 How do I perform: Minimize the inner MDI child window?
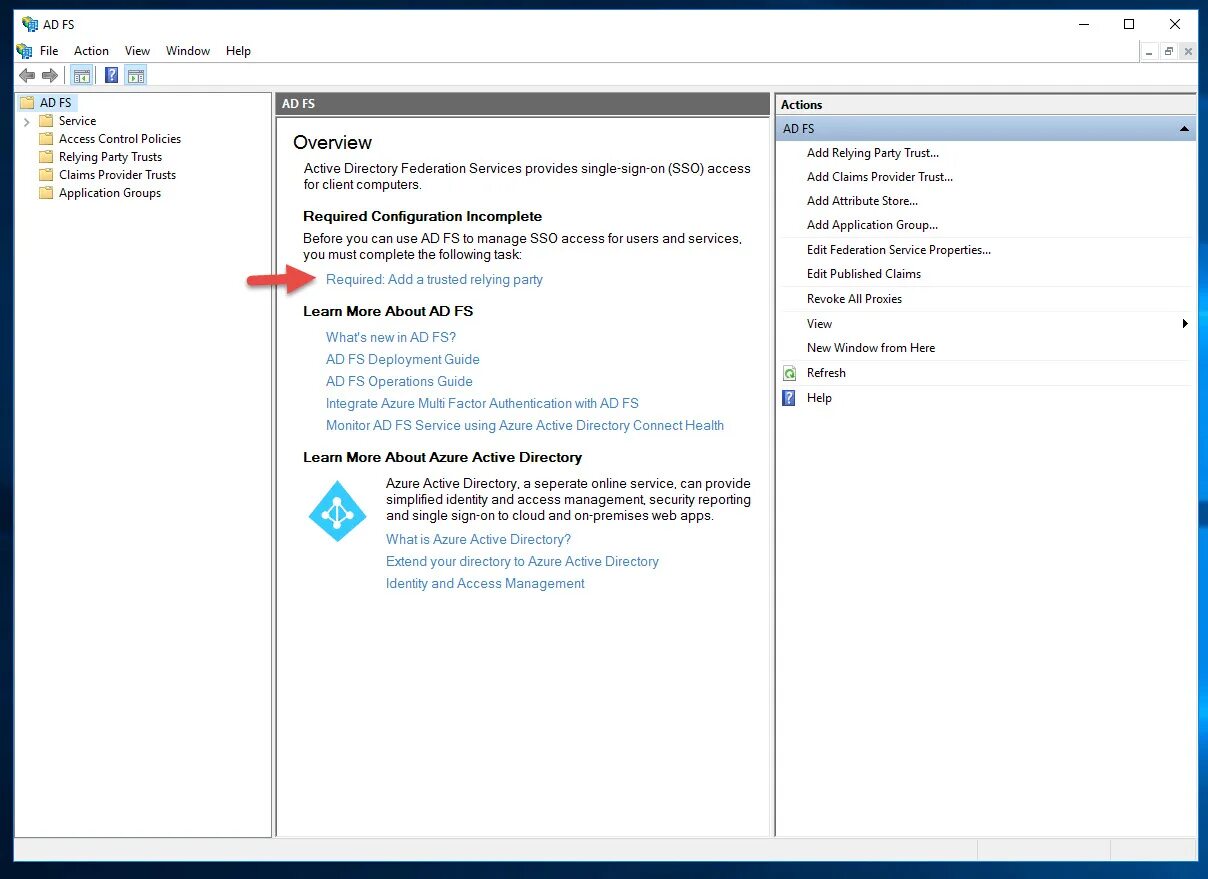tap(1150, 51)
